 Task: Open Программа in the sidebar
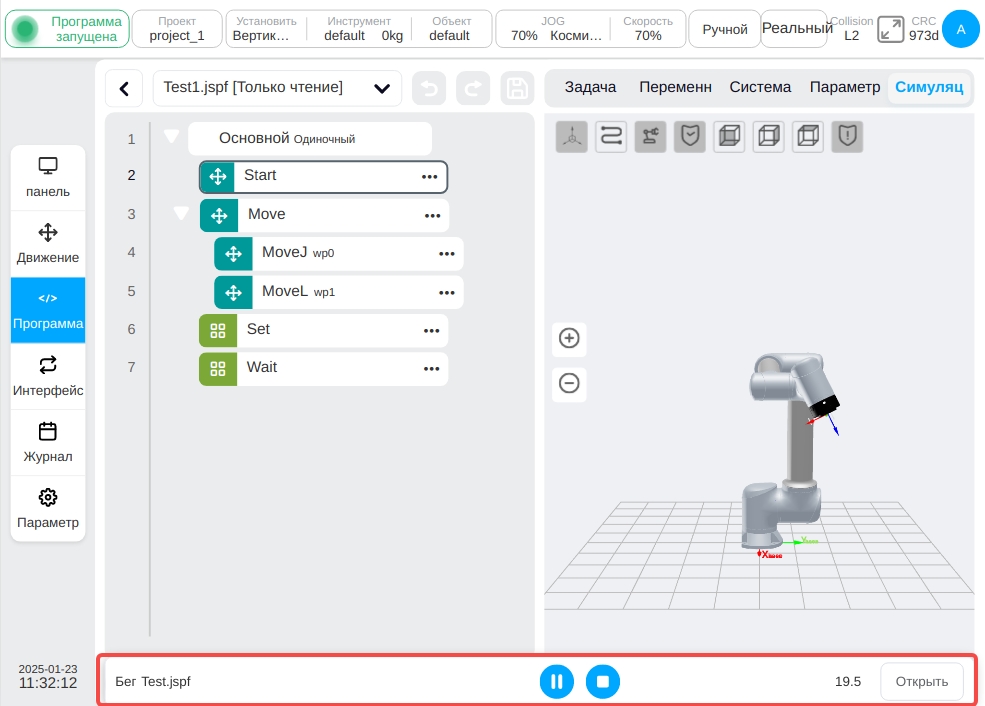click(x=48, y=310)
